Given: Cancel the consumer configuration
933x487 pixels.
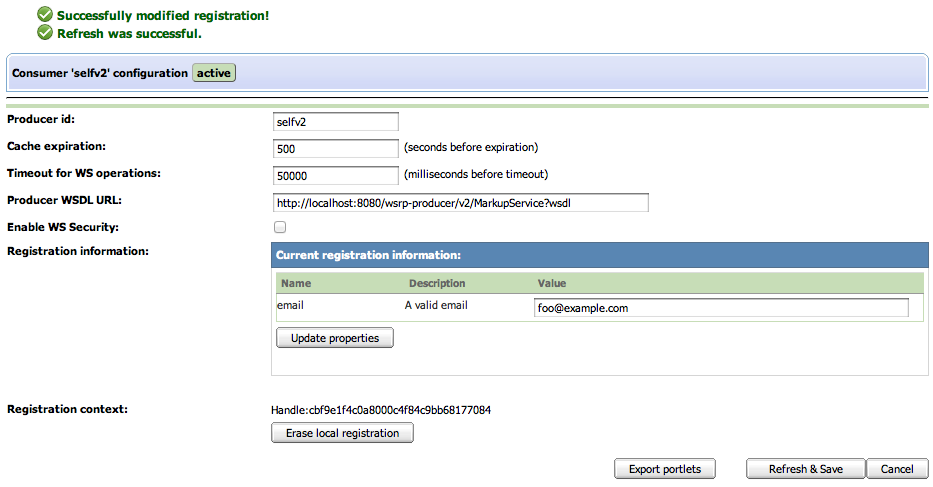Looking at the screenshot, I should (897, 469).
